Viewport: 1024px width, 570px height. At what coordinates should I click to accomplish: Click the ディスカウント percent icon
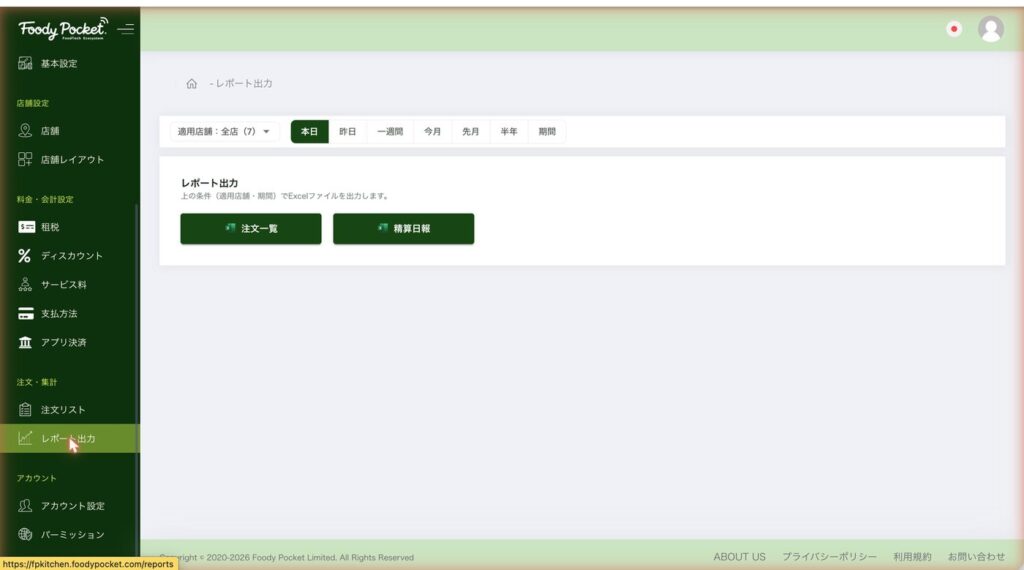[25, 255]
